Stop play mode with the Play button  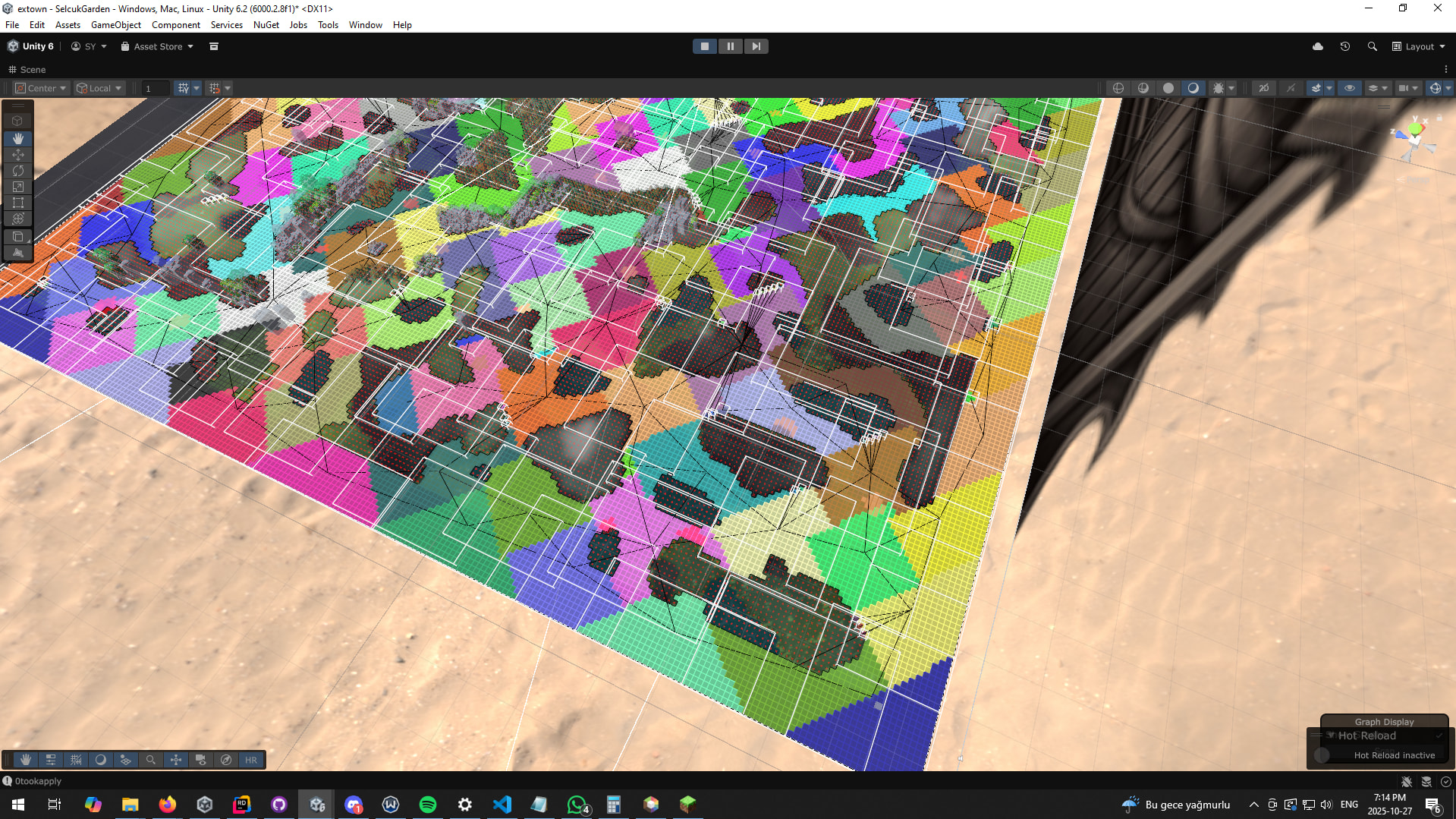click(704, 46)
